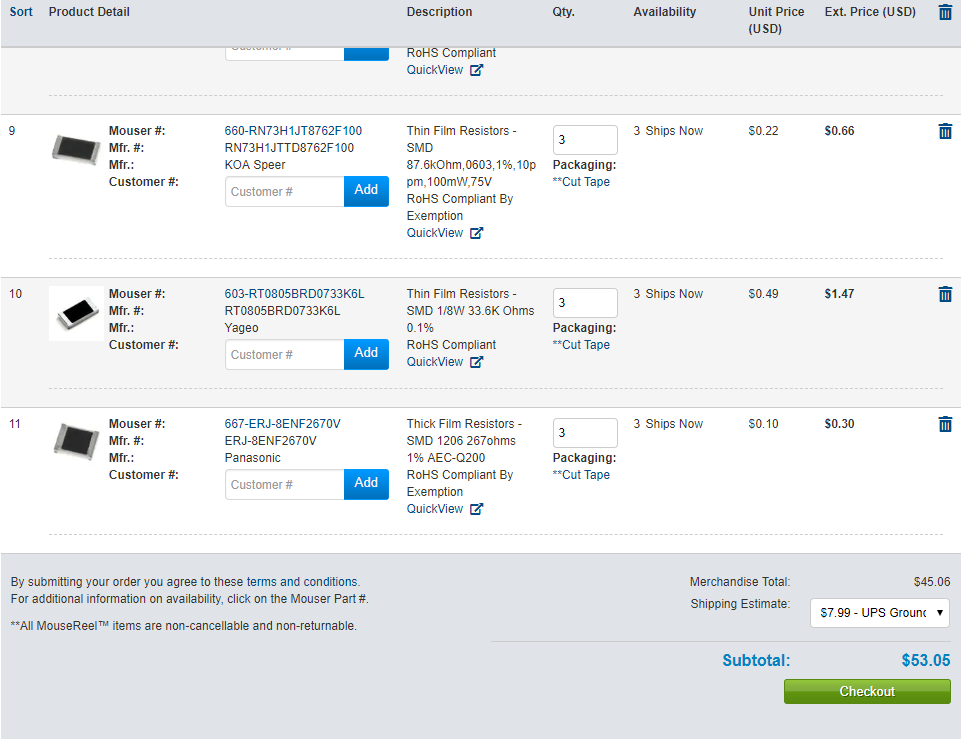Click unit price $0.22 for item 9
This screenshot has height=742, width=961.
pos(763,131)
